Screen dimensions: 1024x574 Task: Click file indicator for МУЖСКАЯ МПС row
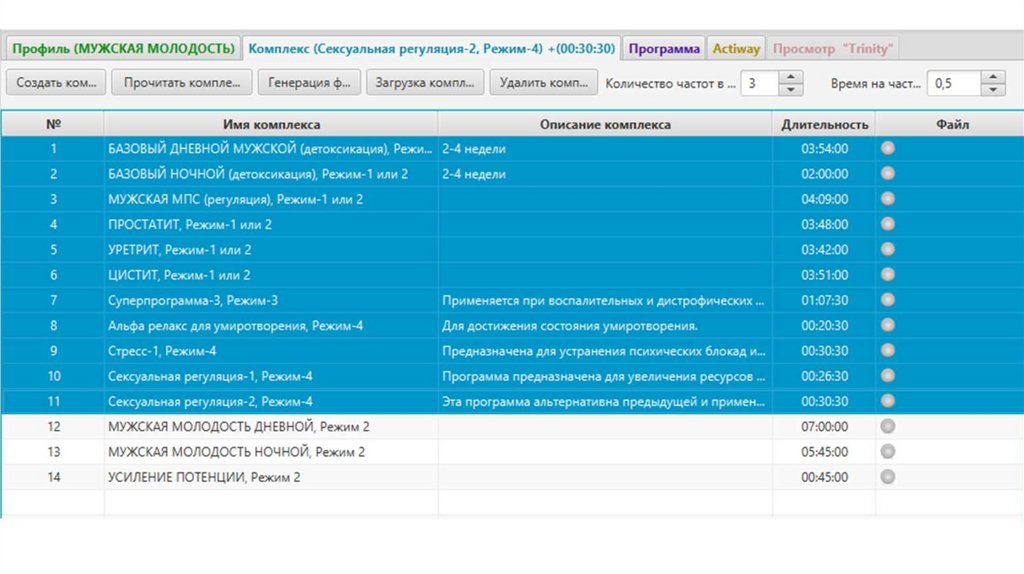888,199
